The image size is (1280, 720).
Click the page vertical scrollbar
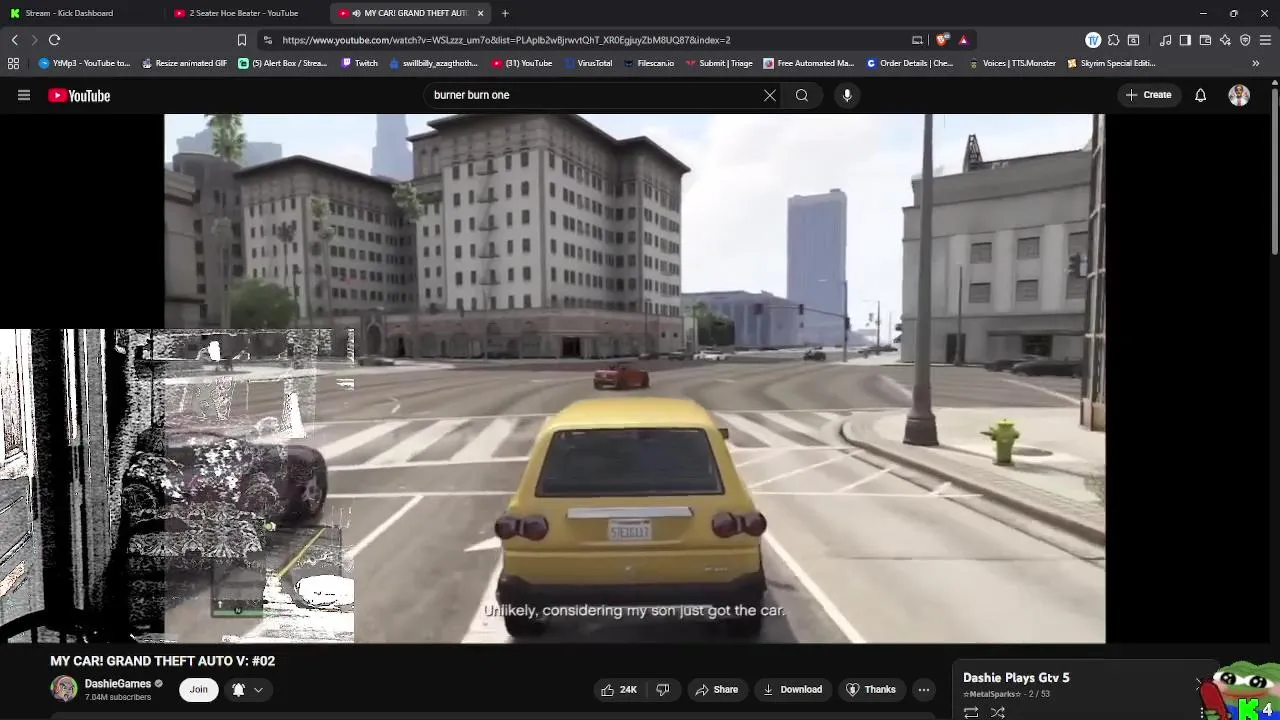[x=1275, y=170]
